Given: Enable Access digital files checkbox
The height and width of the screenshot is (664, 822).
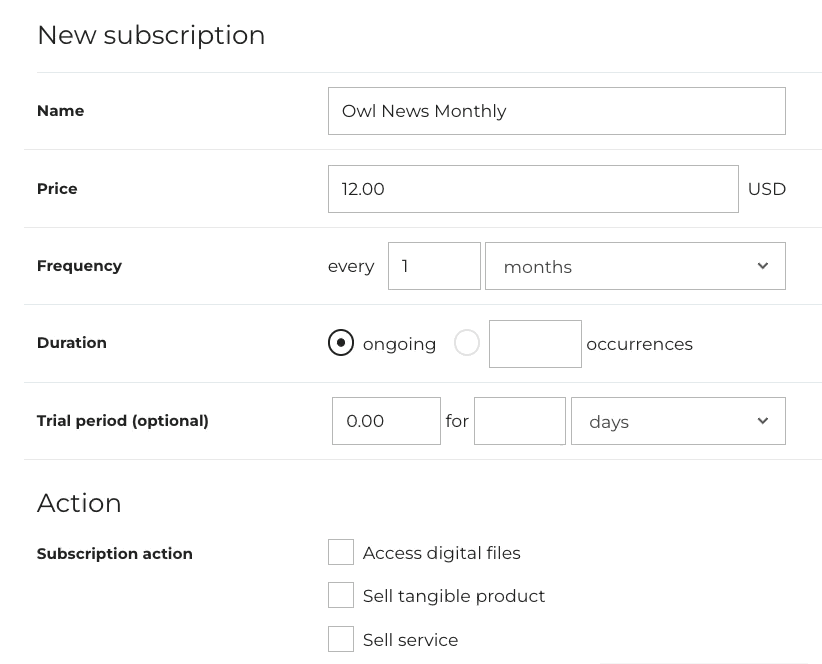Looking at the screenshot, I should [341, 552].
